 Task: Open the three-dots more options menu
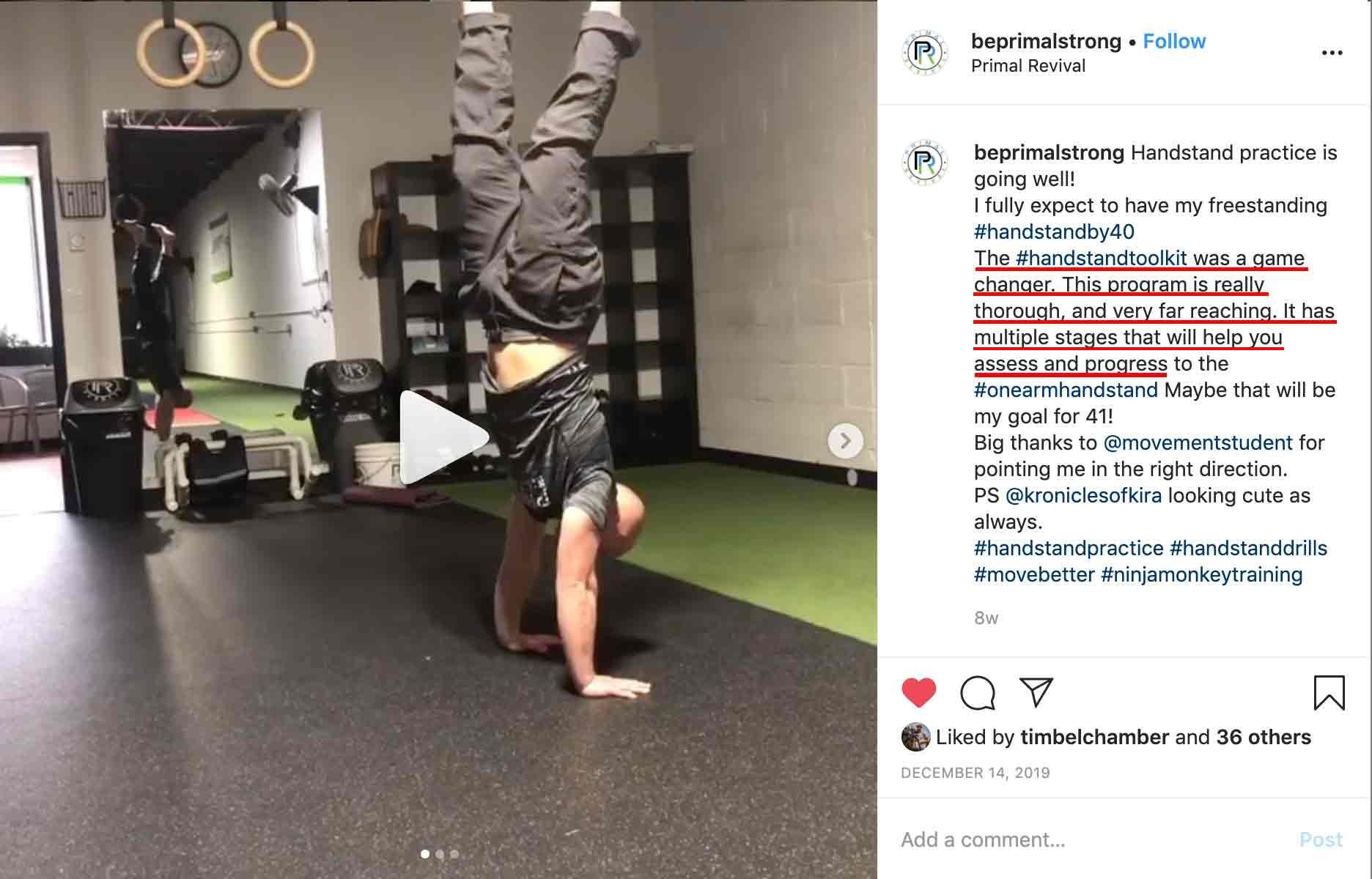[x=1332, y=53]
